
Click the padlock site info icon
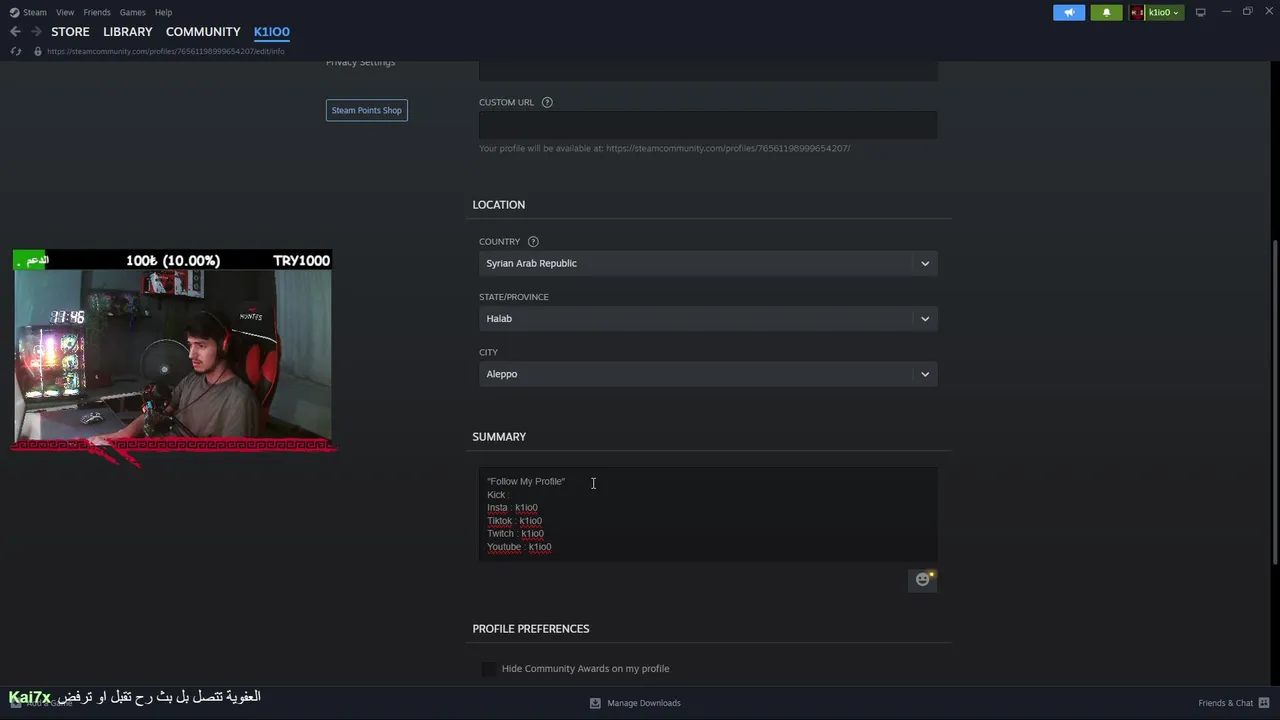(x=38, y=51)
